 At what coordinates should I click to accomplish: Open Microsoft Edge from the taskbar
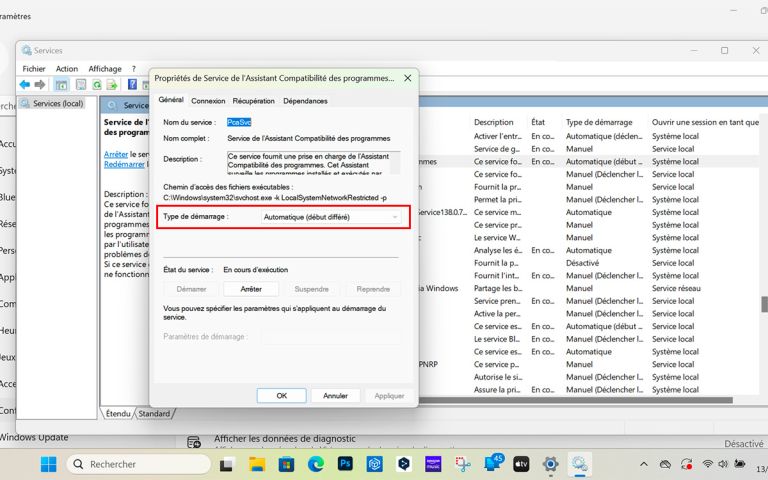316,464
